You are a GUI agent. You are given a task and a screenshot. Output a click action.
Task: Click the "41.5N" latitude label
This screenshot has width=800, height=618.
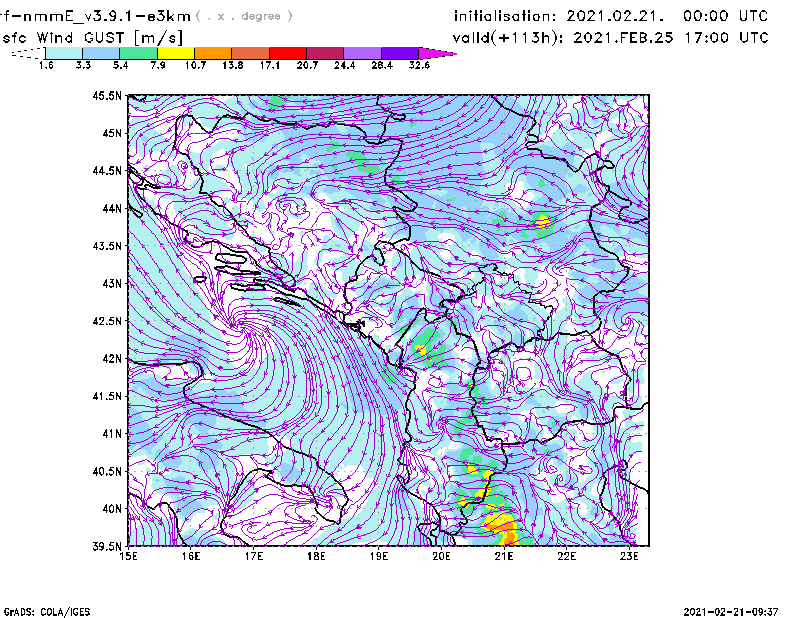pyautogui.click(x=107, y=396)
